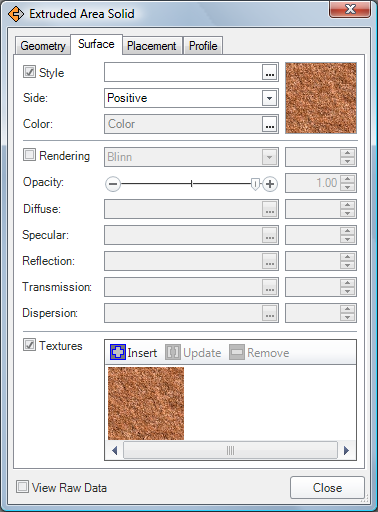The width and height of the screenshot is (378, 512).
Task: Click the Insert texture plus icon
Action: coord(118,352)
